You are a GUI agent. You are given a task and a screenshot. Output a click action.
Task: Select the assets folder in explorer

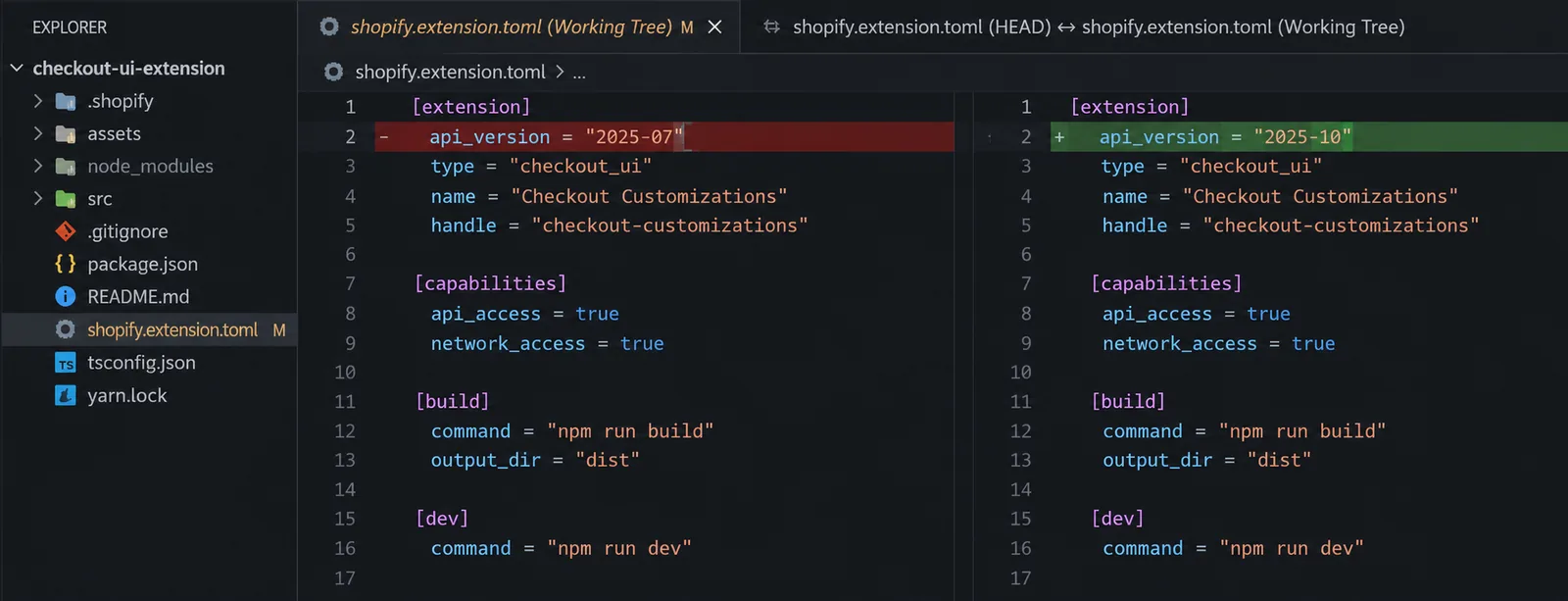114,133
